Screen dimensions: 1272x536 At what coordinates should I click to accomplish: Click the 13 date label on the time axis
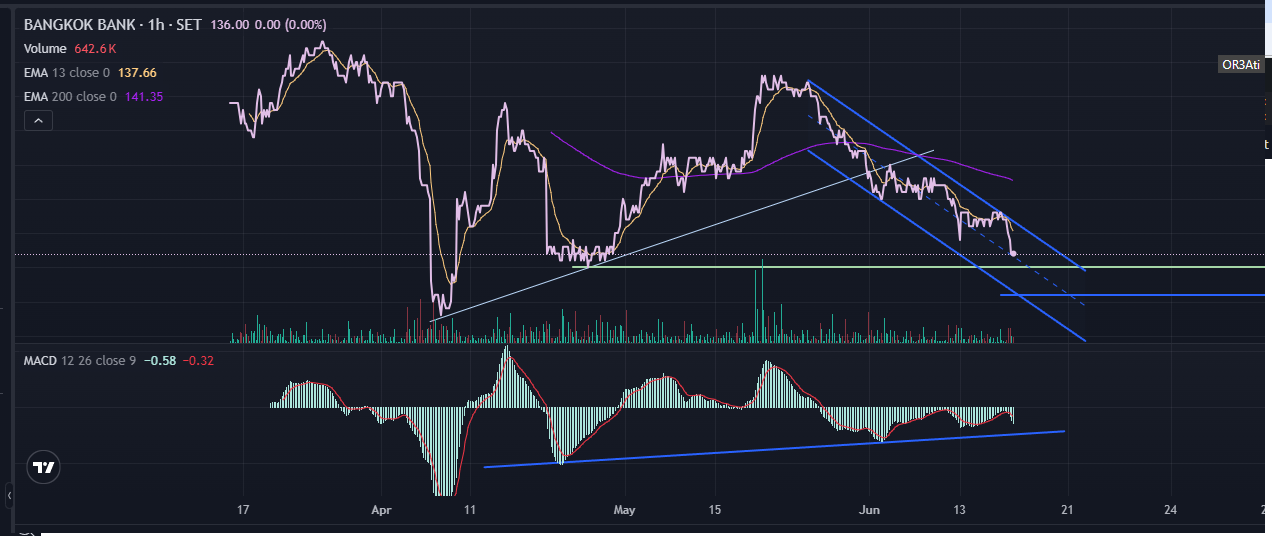click(x=959, y=510)
